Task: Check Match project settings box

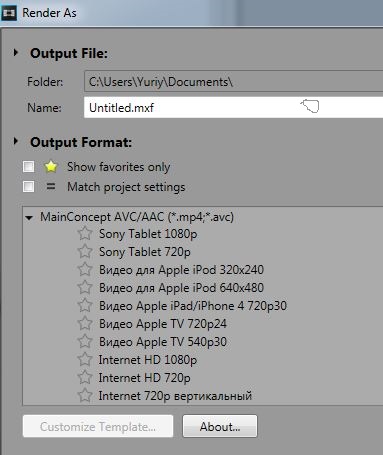Action: click(x=28, y=186)
